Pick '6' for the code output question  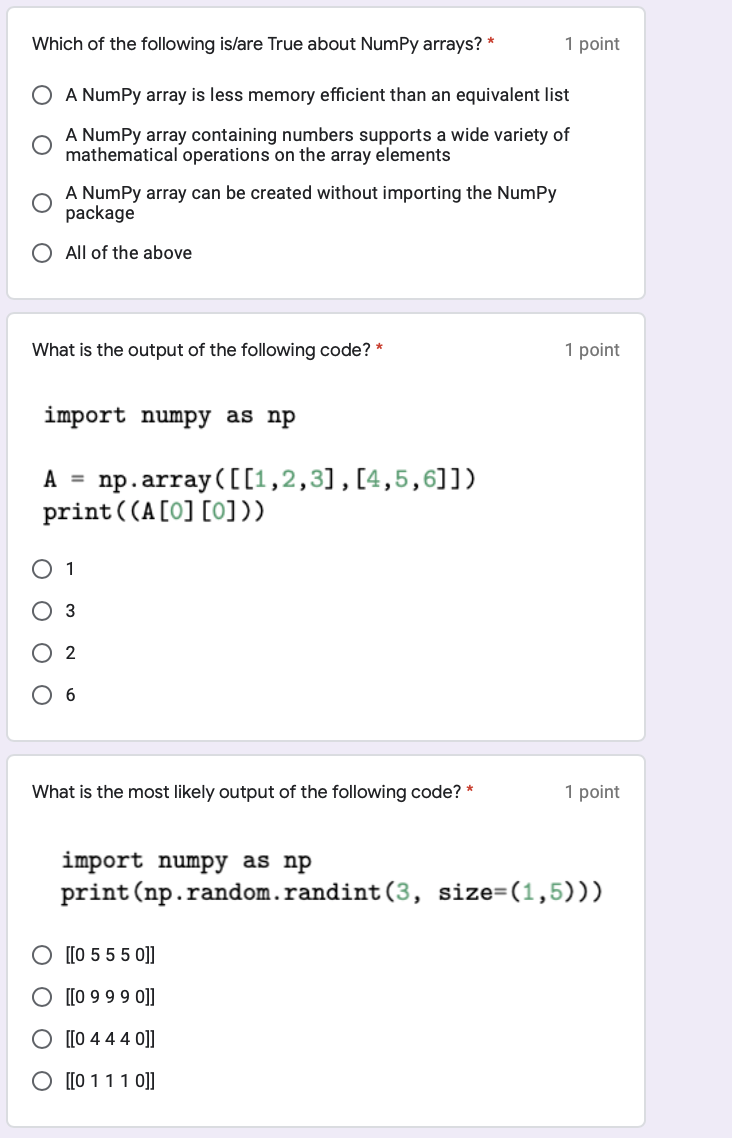[41, 695]
